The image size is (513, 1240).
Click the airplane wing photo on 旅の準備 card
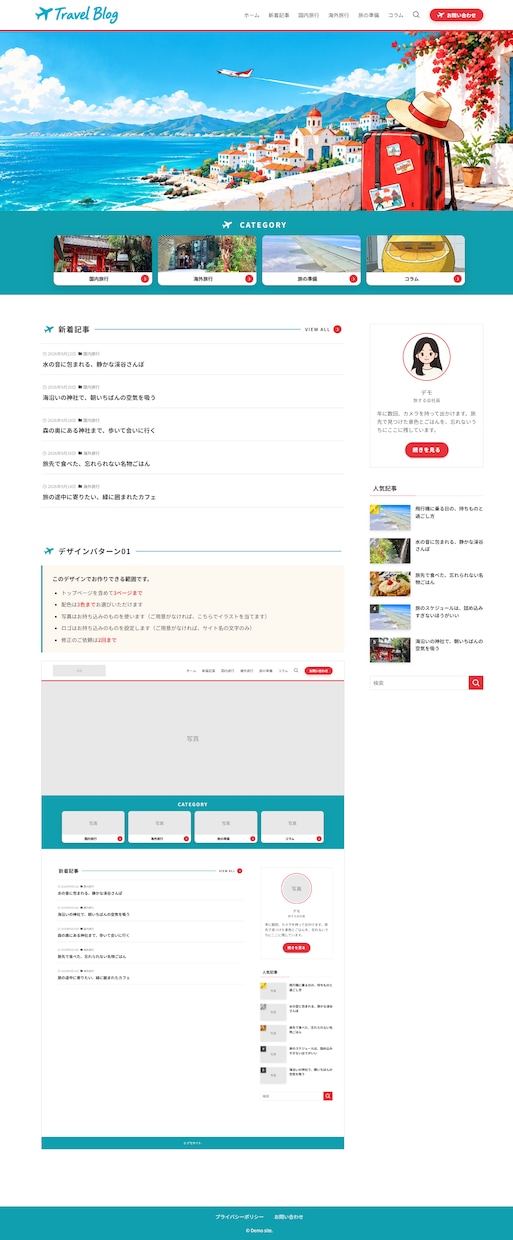pyautogui.click(x=311, y=254)
